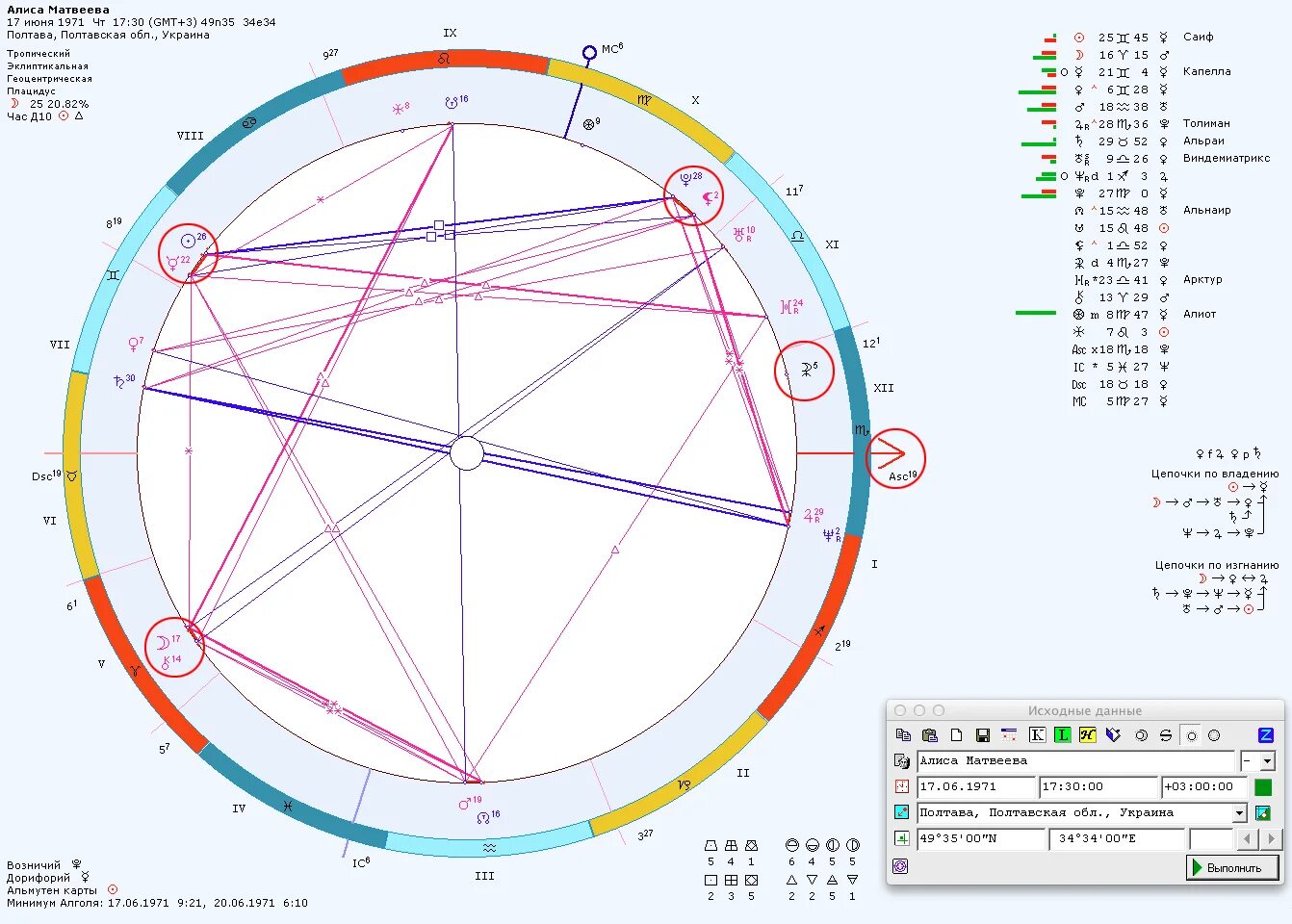1292x924 pixels.
Task: Click the time field 17:30:00
Action: [1098, 786]
